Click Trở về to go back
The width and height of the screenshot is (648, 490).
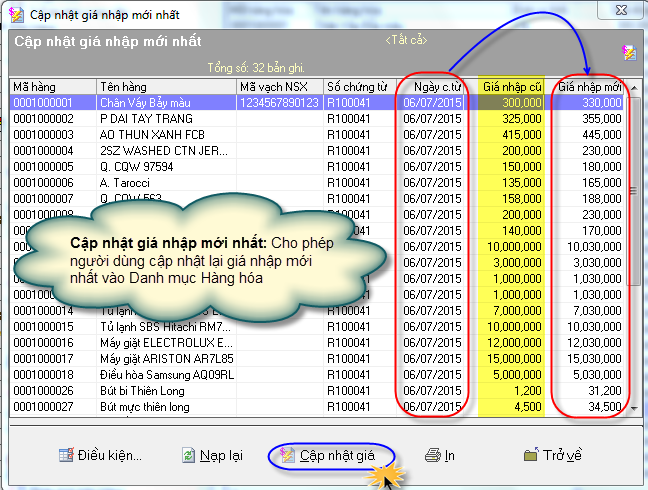coord(552,455)
